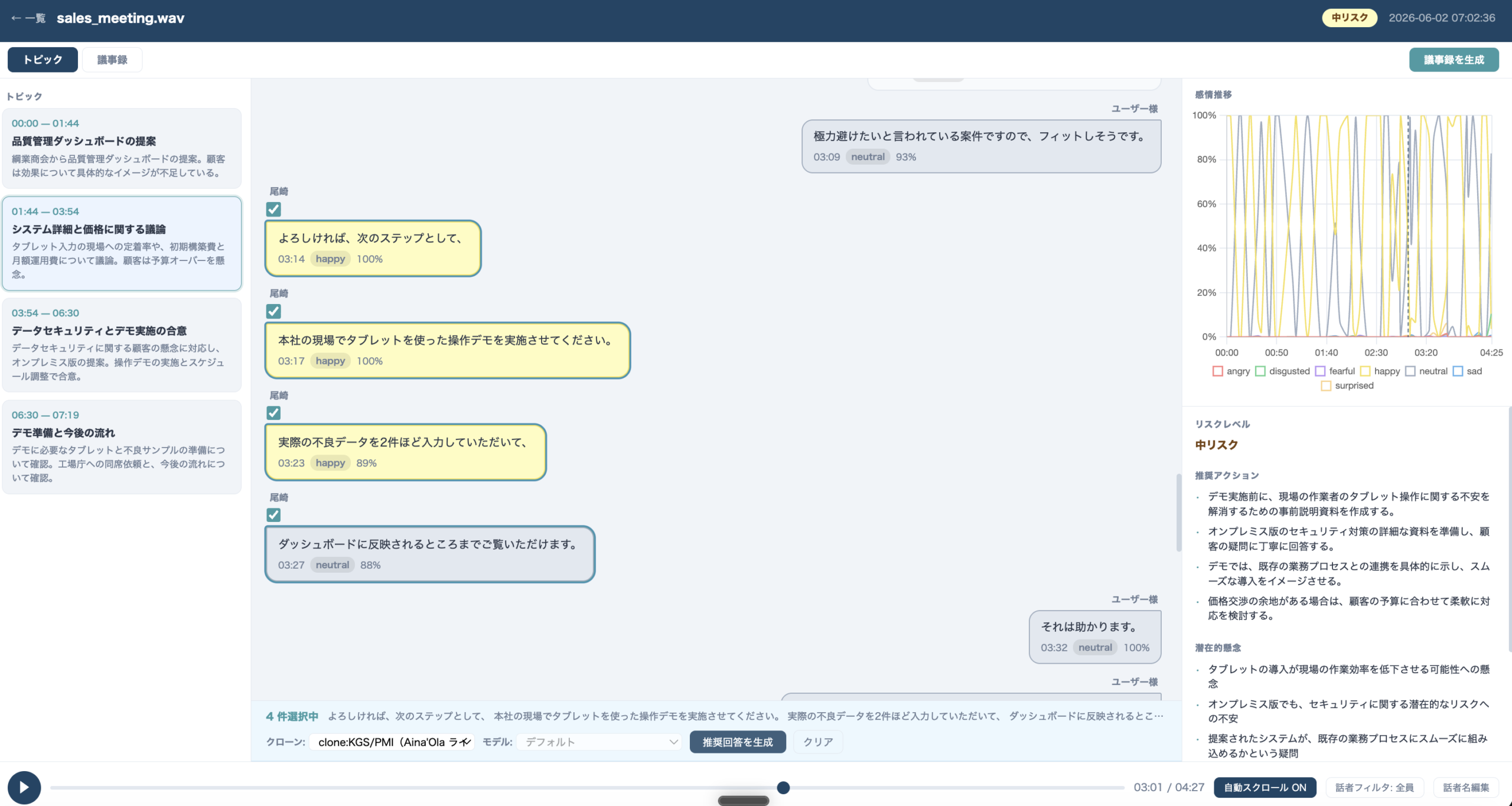Click the 潜在的懸念 heading
Viewport: 1512px width, 806px height.
[x=1218, y=648]
